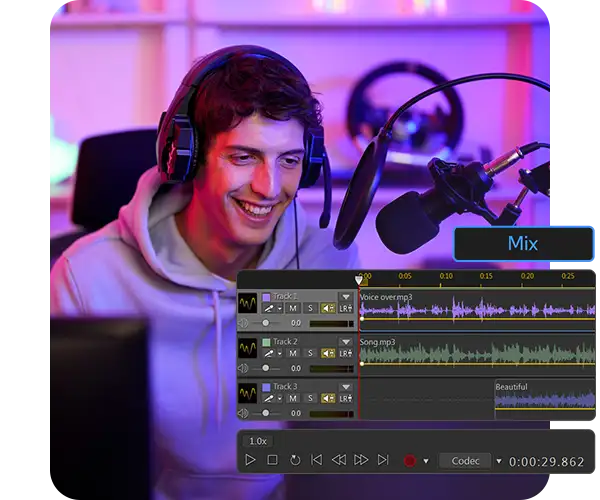Click 0:20 on timeline ruler
Viewport: 600px width, 500px height.
point(527,276)
